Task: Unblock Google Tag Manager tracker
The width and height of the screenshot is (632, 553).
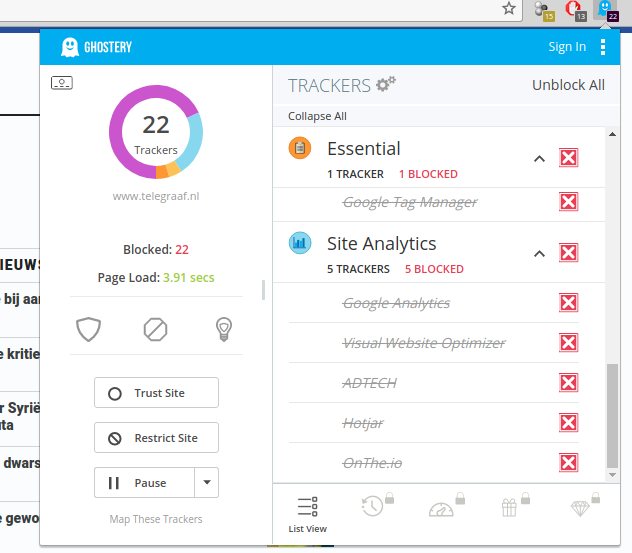Action: click(x=568, y=202)
